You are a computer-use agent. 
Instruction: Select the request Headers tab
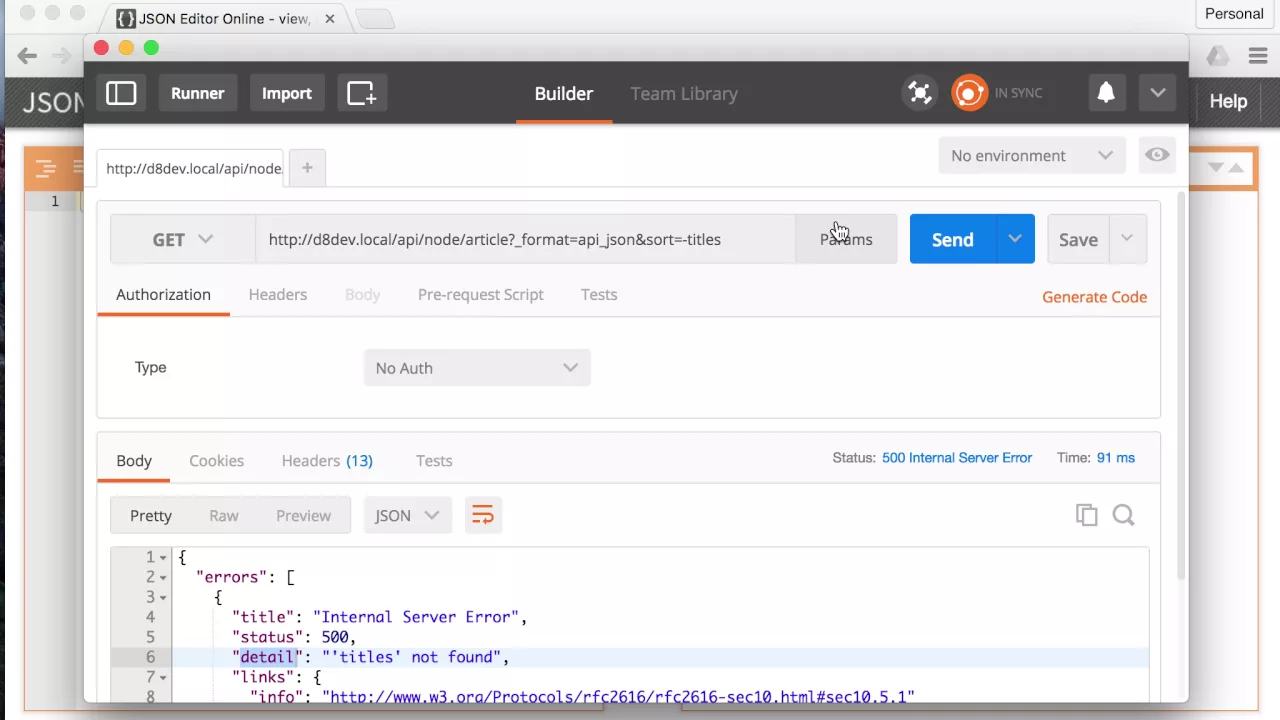click(x=278, y=294)
